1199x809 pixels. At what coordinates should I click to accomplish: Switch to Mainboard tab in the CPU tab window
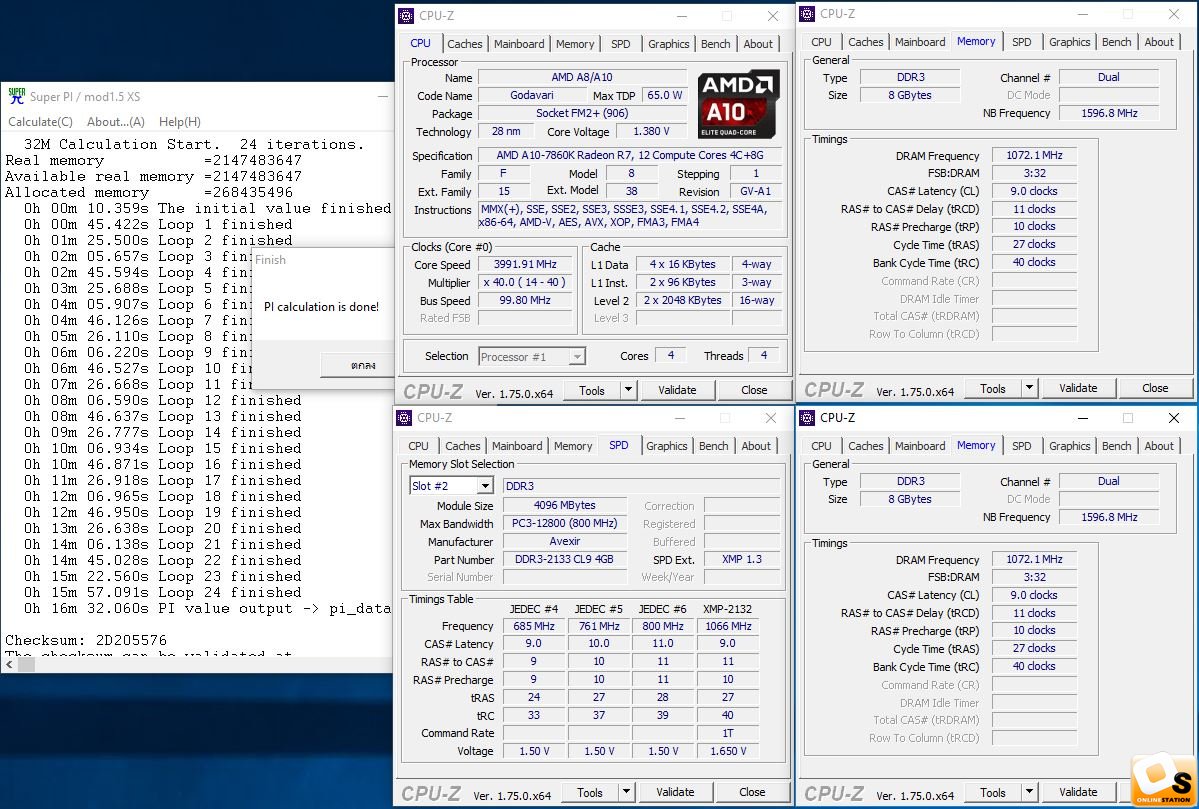[x=519, y=44]
